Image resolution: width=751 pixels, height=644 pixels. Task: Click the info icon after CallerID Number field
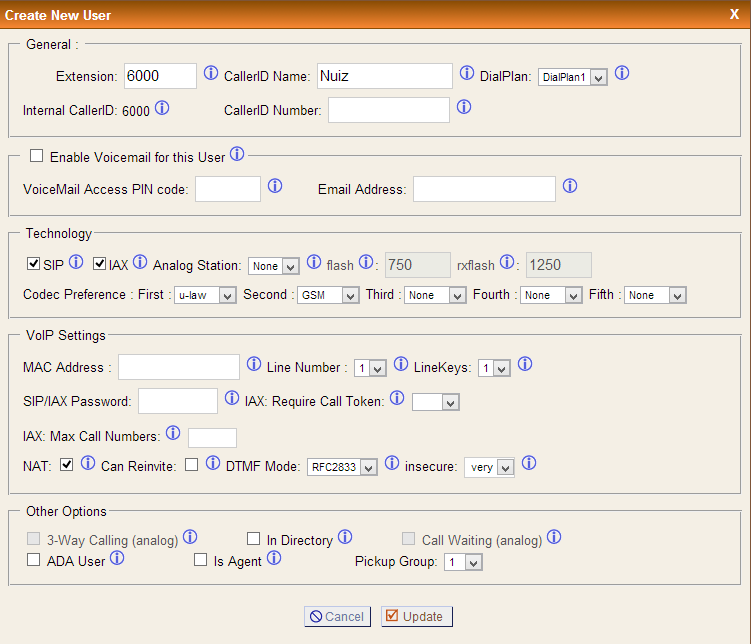464,107
